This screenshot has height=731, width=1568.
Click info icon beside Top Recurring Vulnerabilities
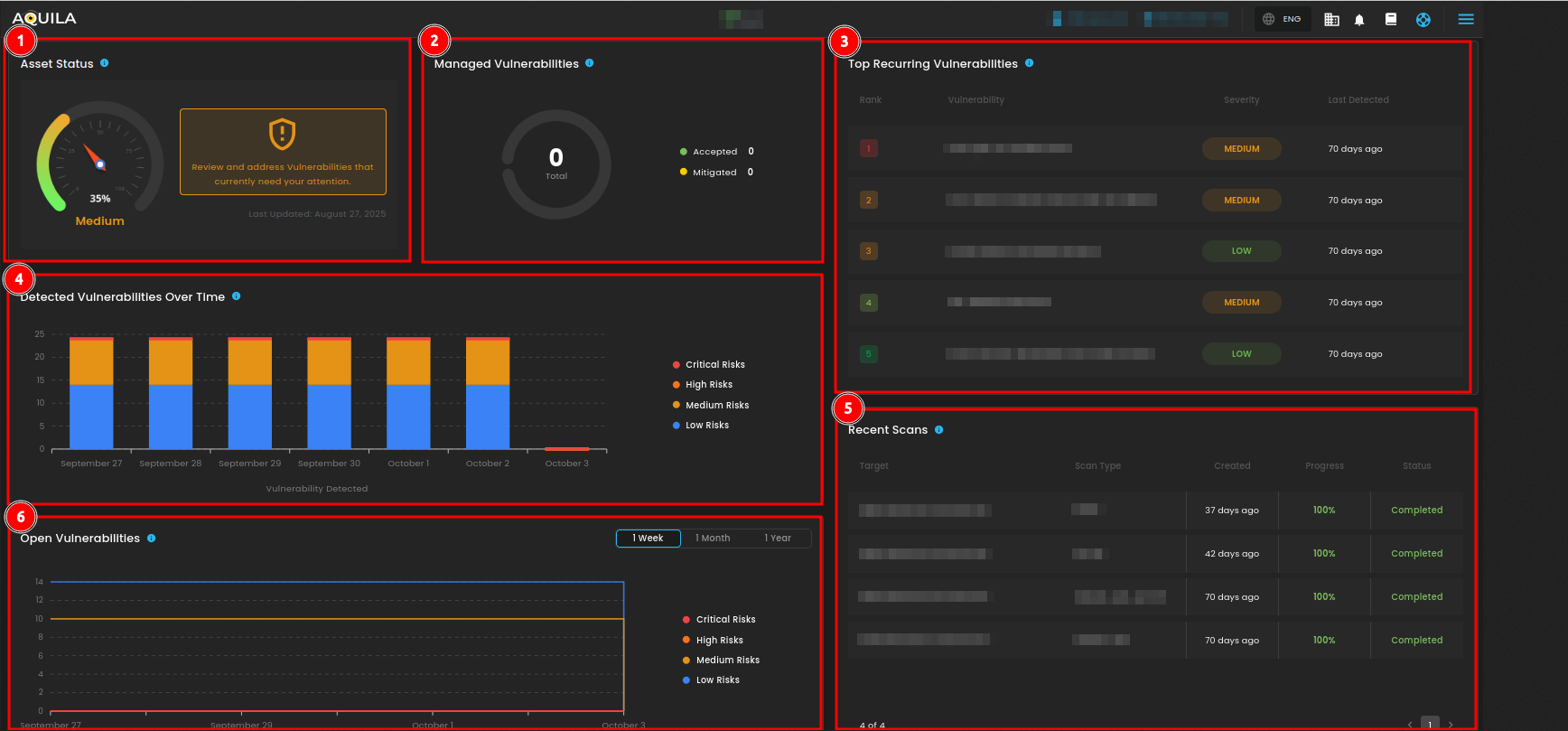(x=1030, y=63)
